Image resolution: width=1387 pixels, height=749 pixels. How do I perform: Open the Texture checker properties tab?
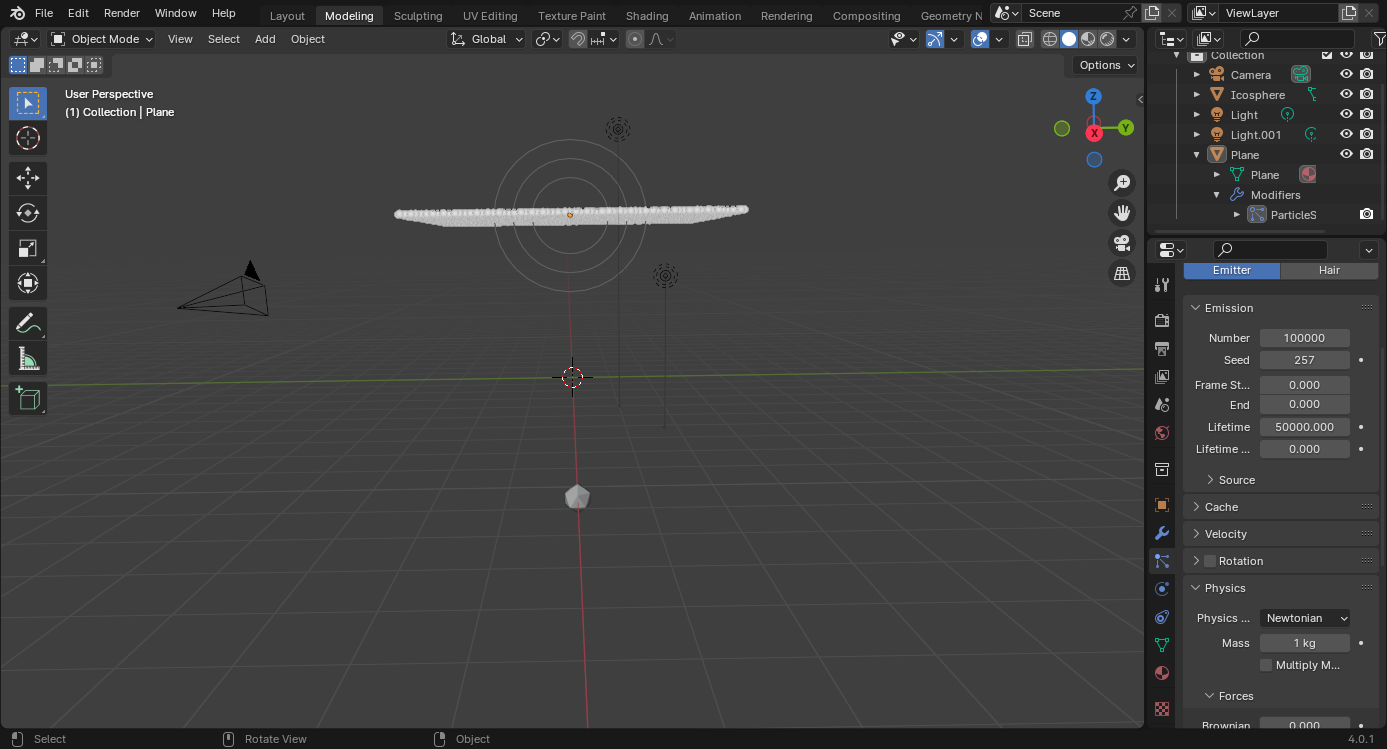1162,709
